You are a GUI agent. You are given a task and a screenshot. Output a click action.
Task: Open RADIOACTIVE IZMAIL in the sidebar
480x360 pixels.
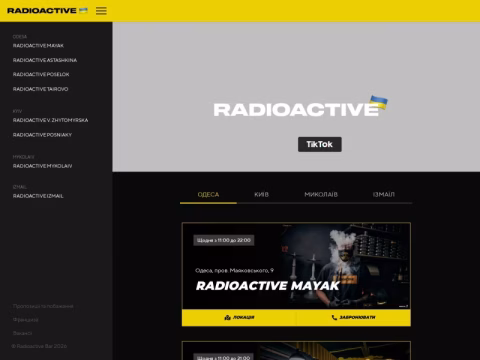38,196
